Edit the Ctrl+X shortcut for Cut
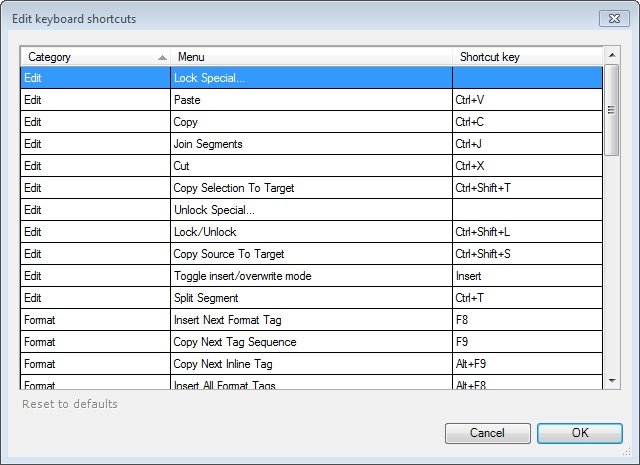 coord(526,166)
